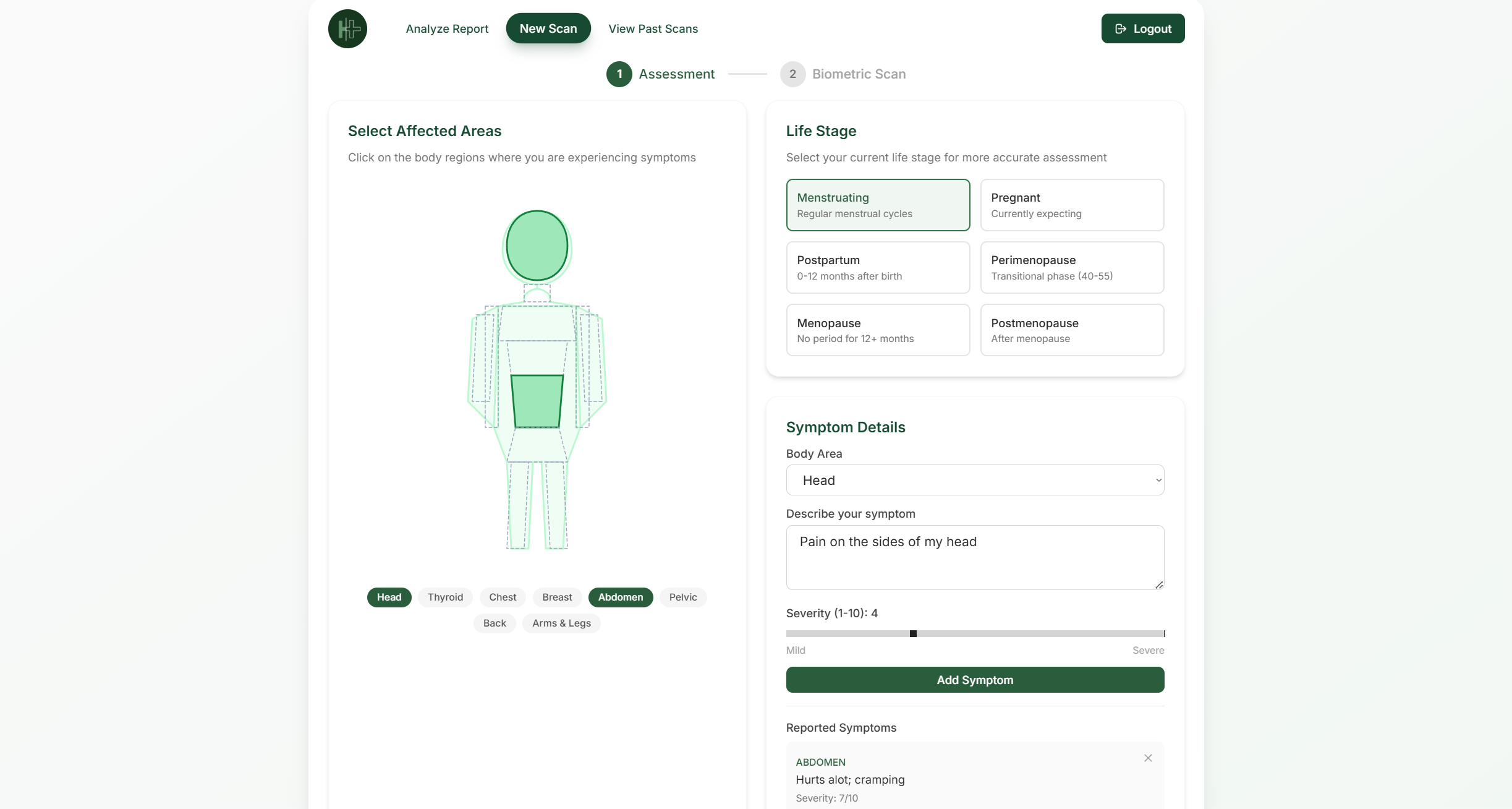
Task: Remove the Abdomen reported symptom
Action: (1148, 758)
